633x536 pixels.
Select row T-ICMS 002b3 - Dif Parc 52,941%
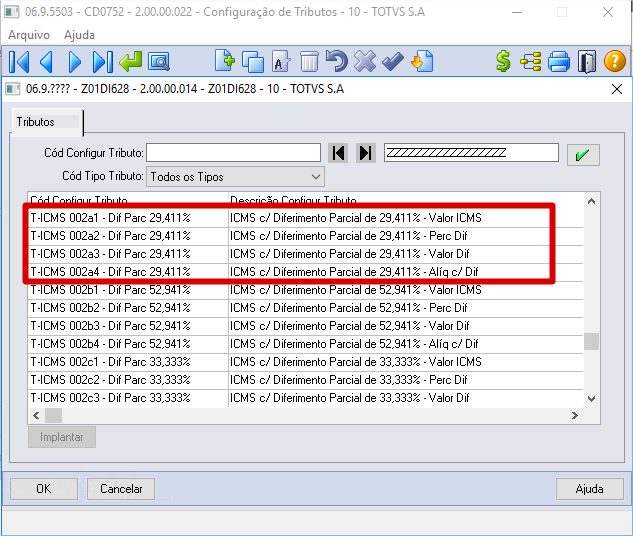[x=306, y=326]
